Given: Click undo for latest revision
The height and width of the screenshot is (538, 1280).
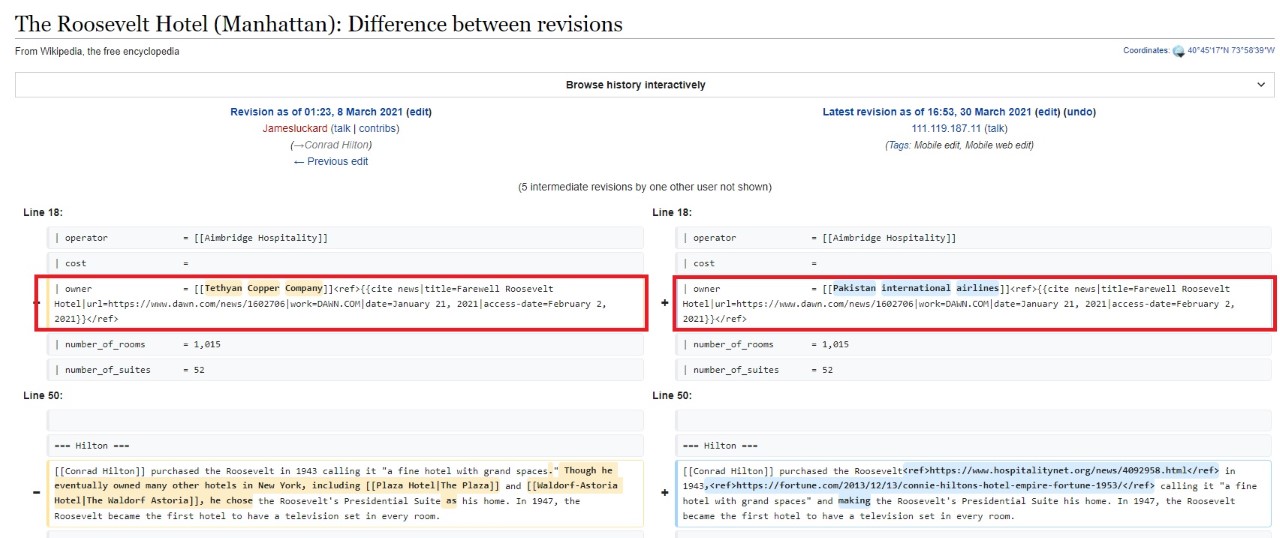Looking at the screenshot, I should click(x=1079, y=112).
